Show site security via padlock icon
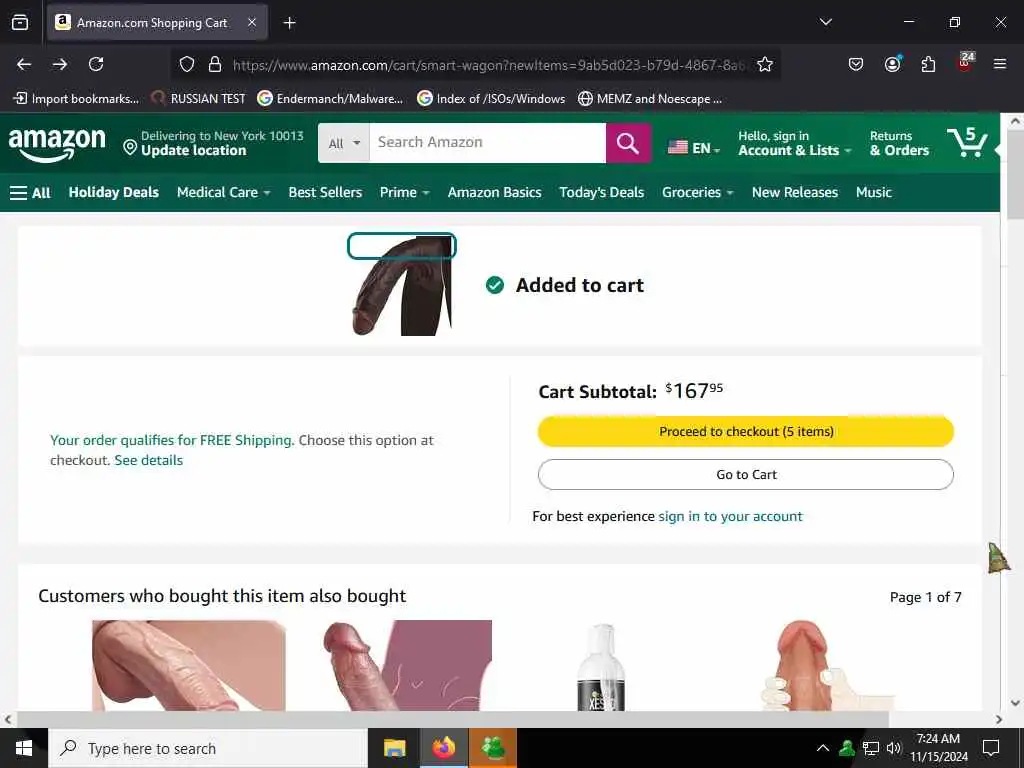1024x768 pixels. click(215, 65)
